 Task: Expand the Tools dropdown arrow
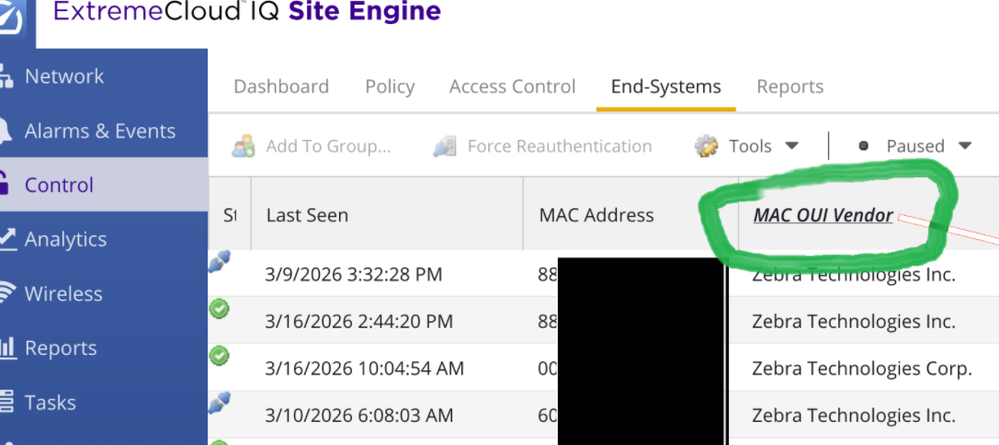(x=791, y=146)
